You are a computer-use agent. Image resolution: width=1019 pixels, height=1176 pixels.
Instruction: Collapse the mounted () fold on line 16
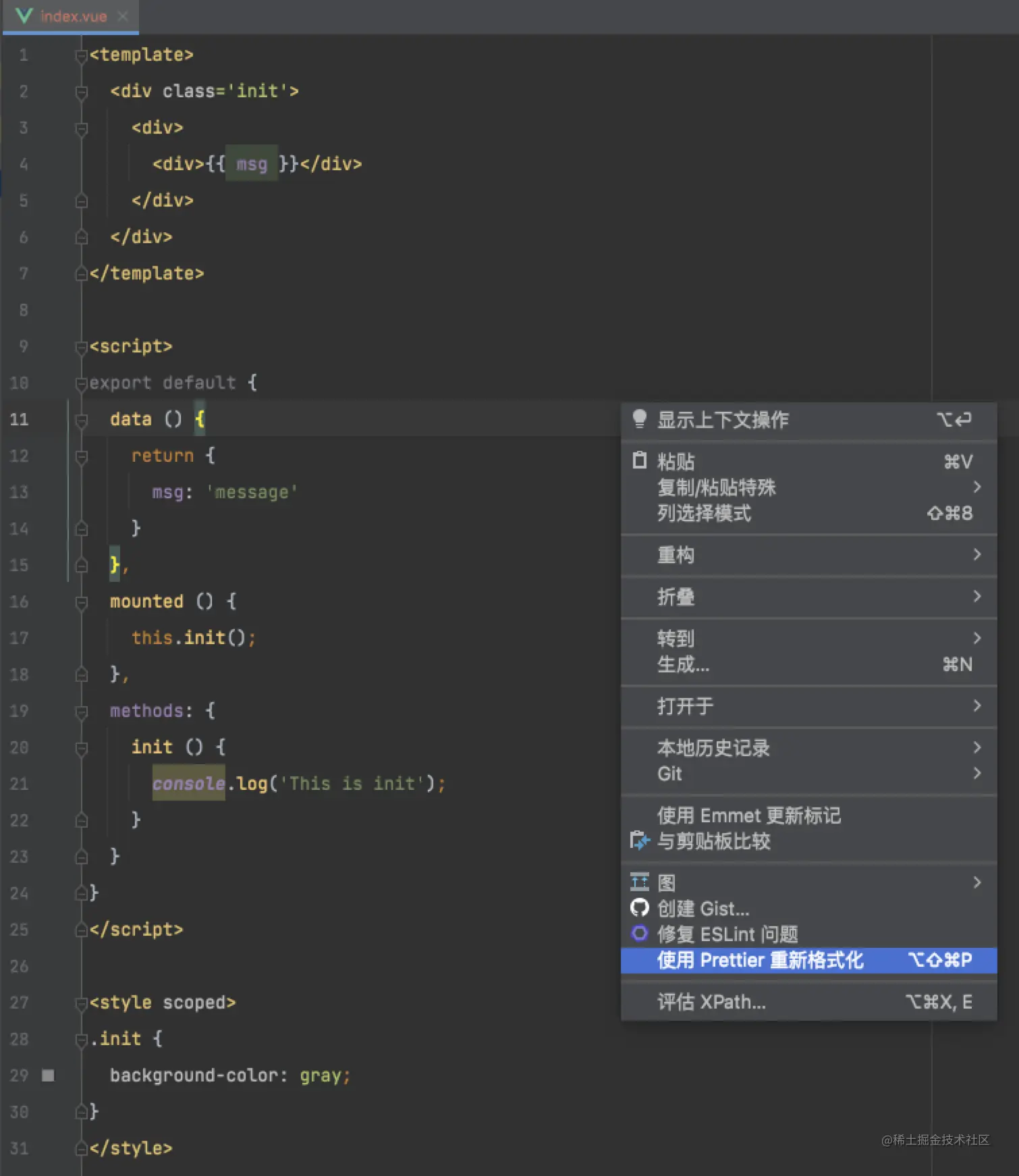coord(82,602)
